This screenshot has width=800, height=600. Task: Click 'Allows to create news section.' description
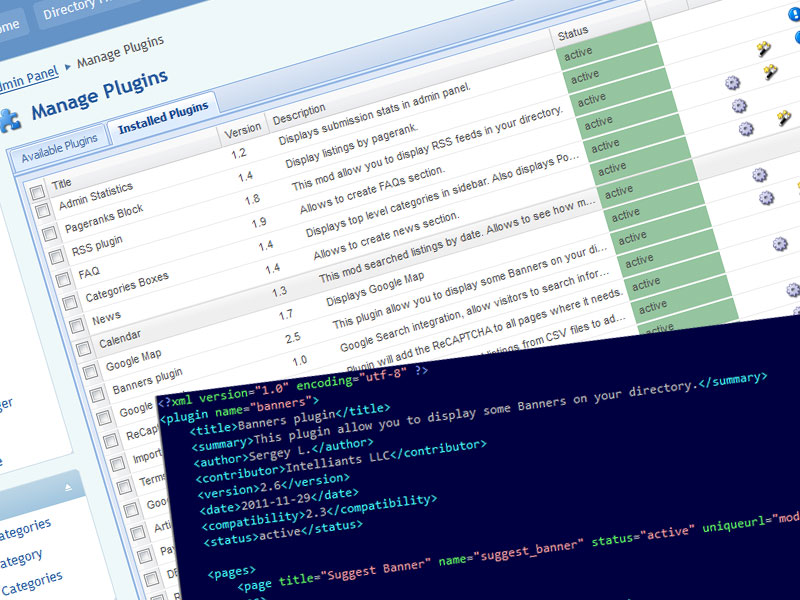tap(386, 236)
